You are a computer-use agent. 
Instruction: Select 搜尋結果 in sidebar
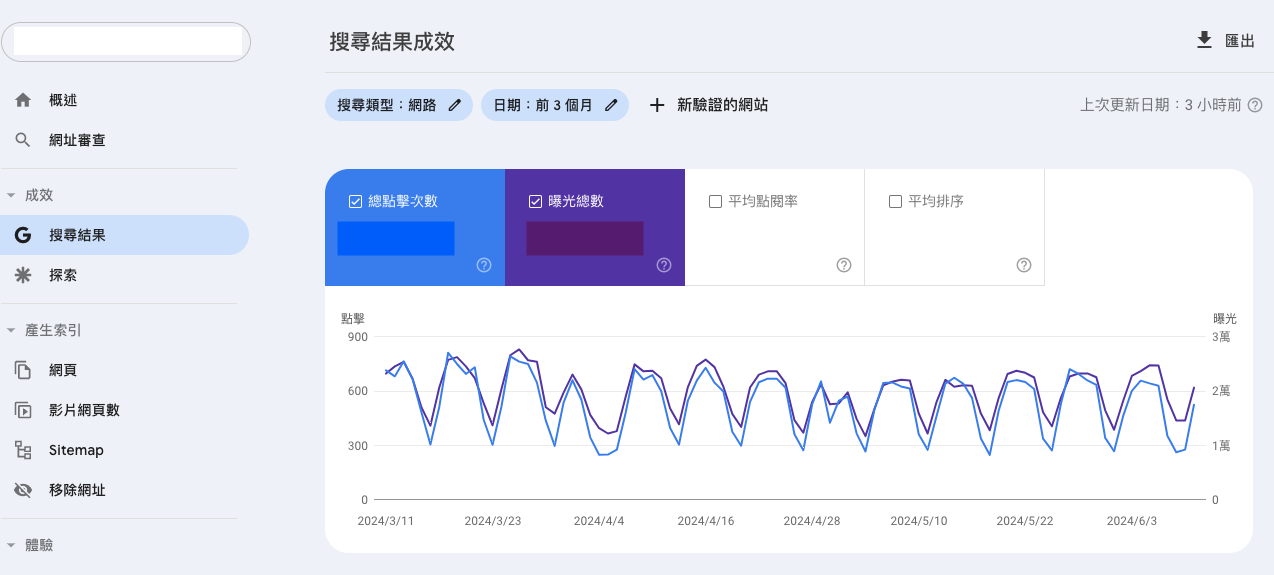click(124, 235)
